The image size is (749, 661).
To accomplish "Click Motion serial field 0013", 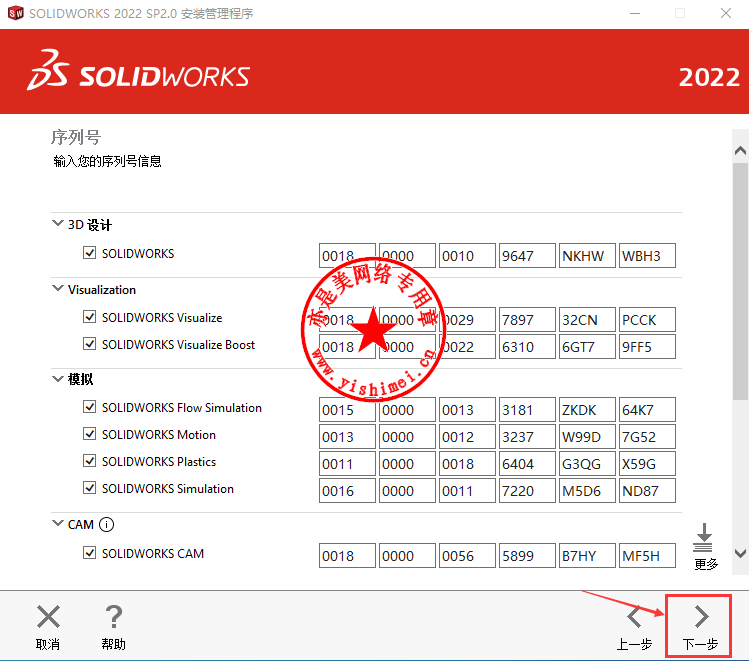I will click(347, 437).
